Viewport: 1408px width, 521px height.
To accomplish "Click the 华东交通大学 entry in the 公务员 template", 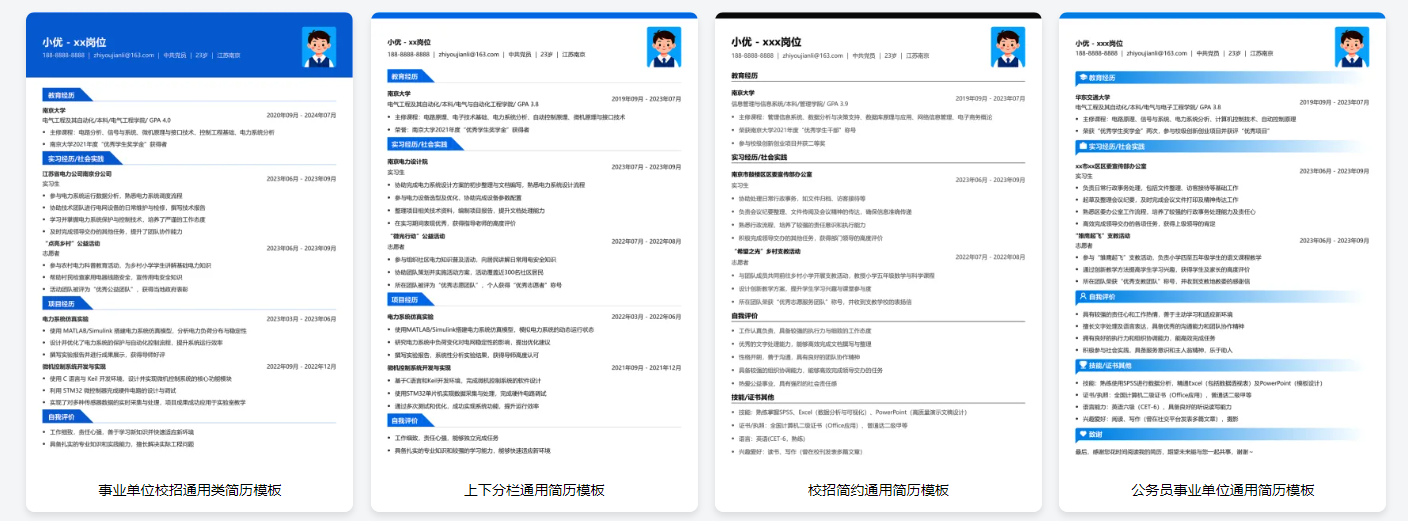I will pyautogui.click(x=1092, y=98).
